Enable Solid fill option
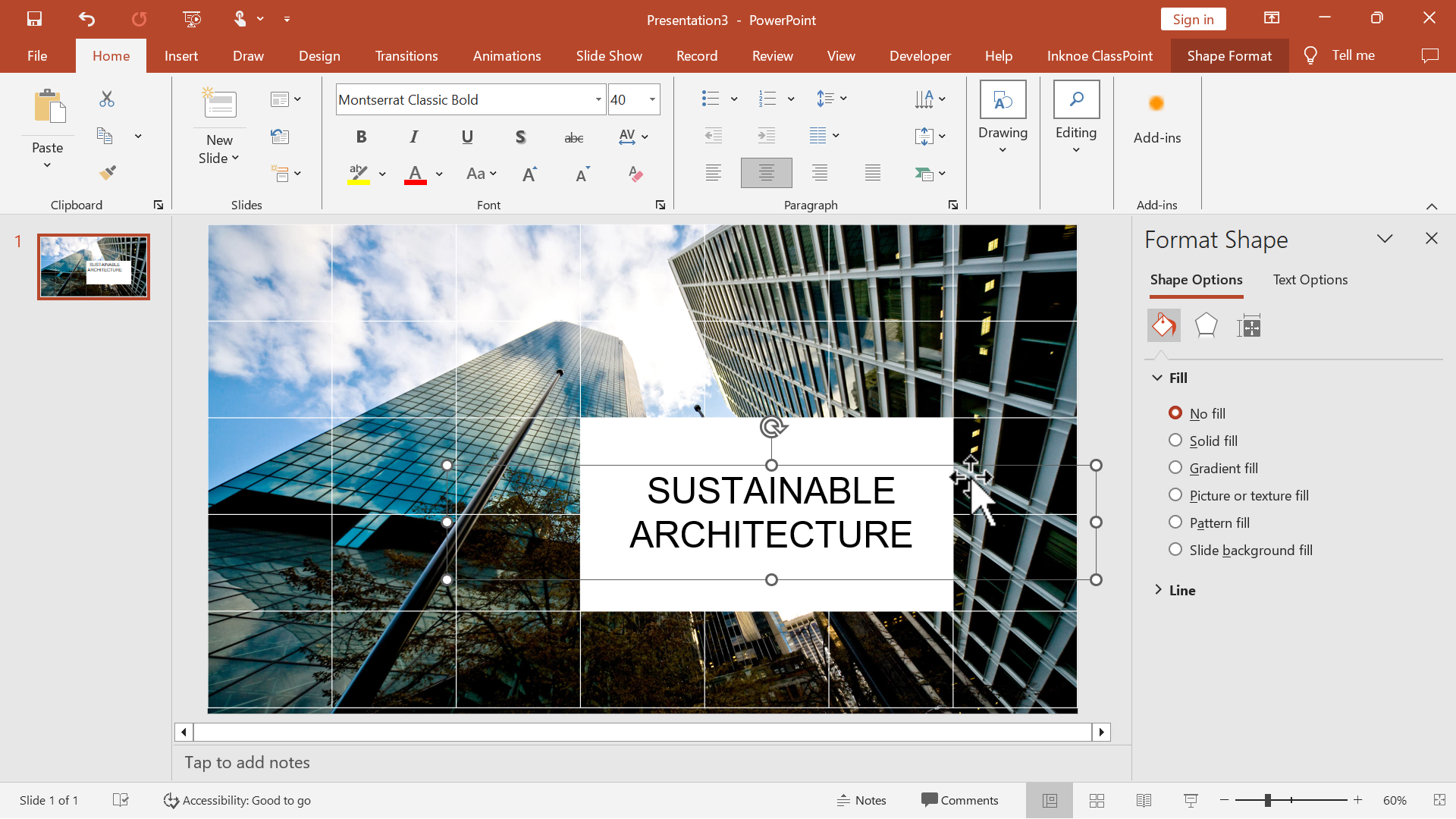The width and height of the screenshot is (1456, 819). point(1175,440)
